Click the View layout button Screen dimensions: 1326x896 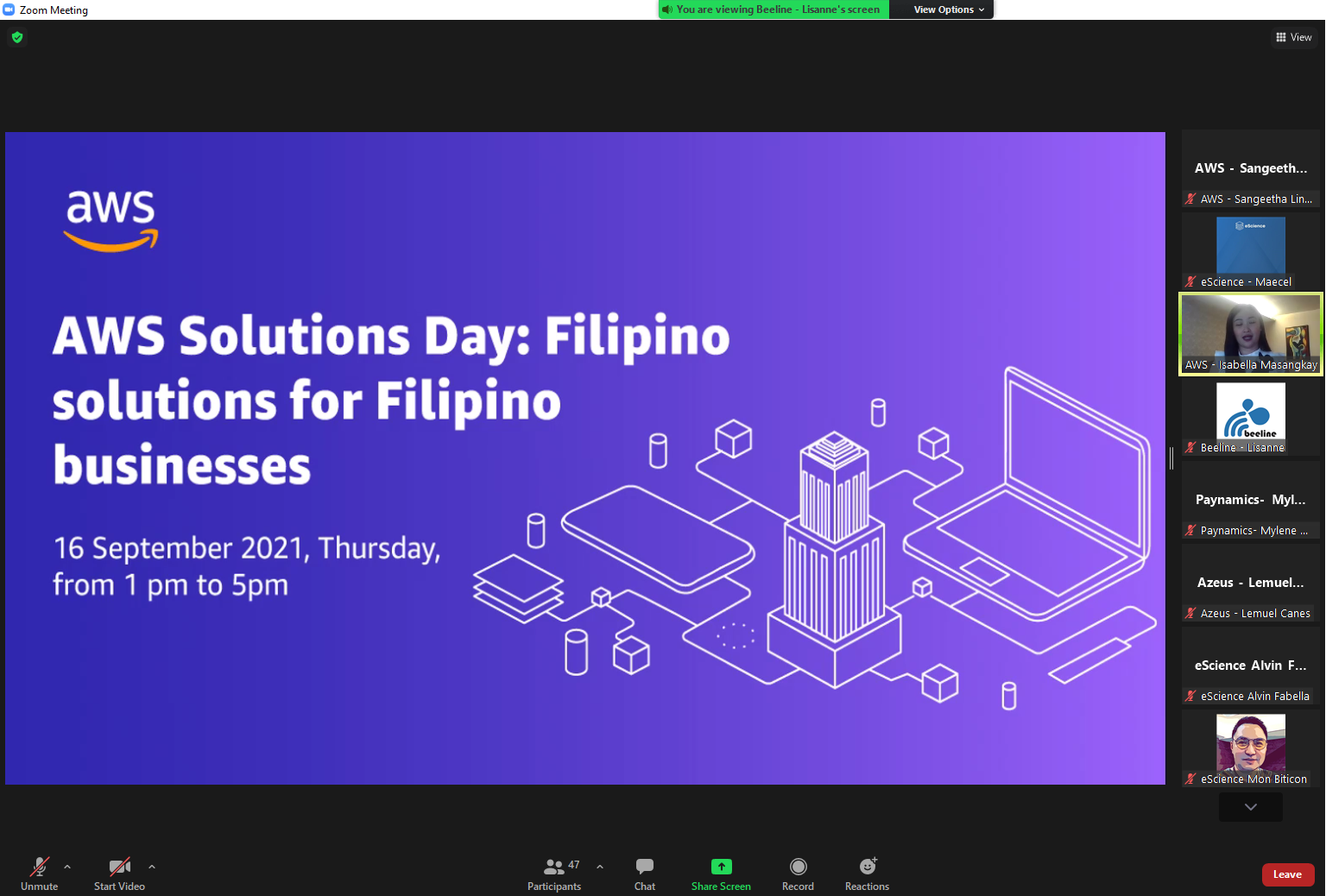[x=1293, y=37]
